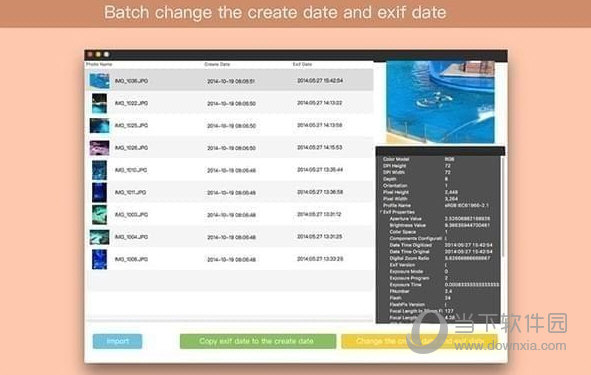The width and height of the screenshot is (591, 375).
Task: Click the Exif Version property row
Action: [x=440, y=265]
